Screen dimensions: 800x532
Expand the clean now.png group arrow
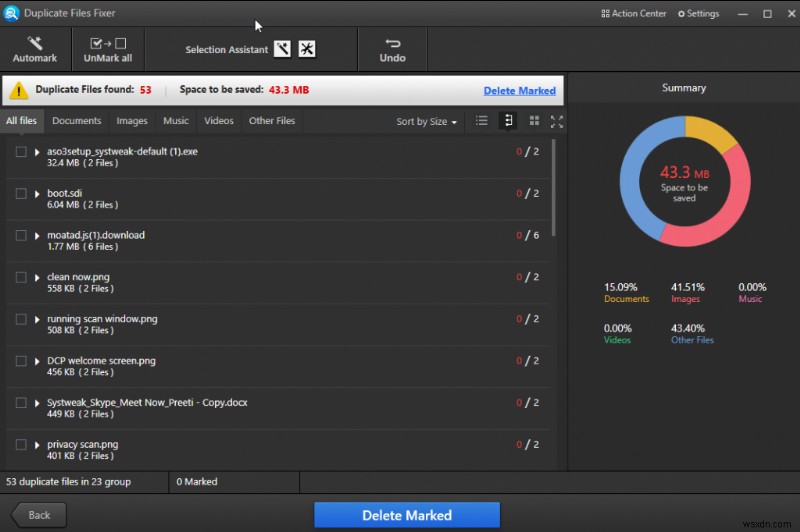click(37, 277)
